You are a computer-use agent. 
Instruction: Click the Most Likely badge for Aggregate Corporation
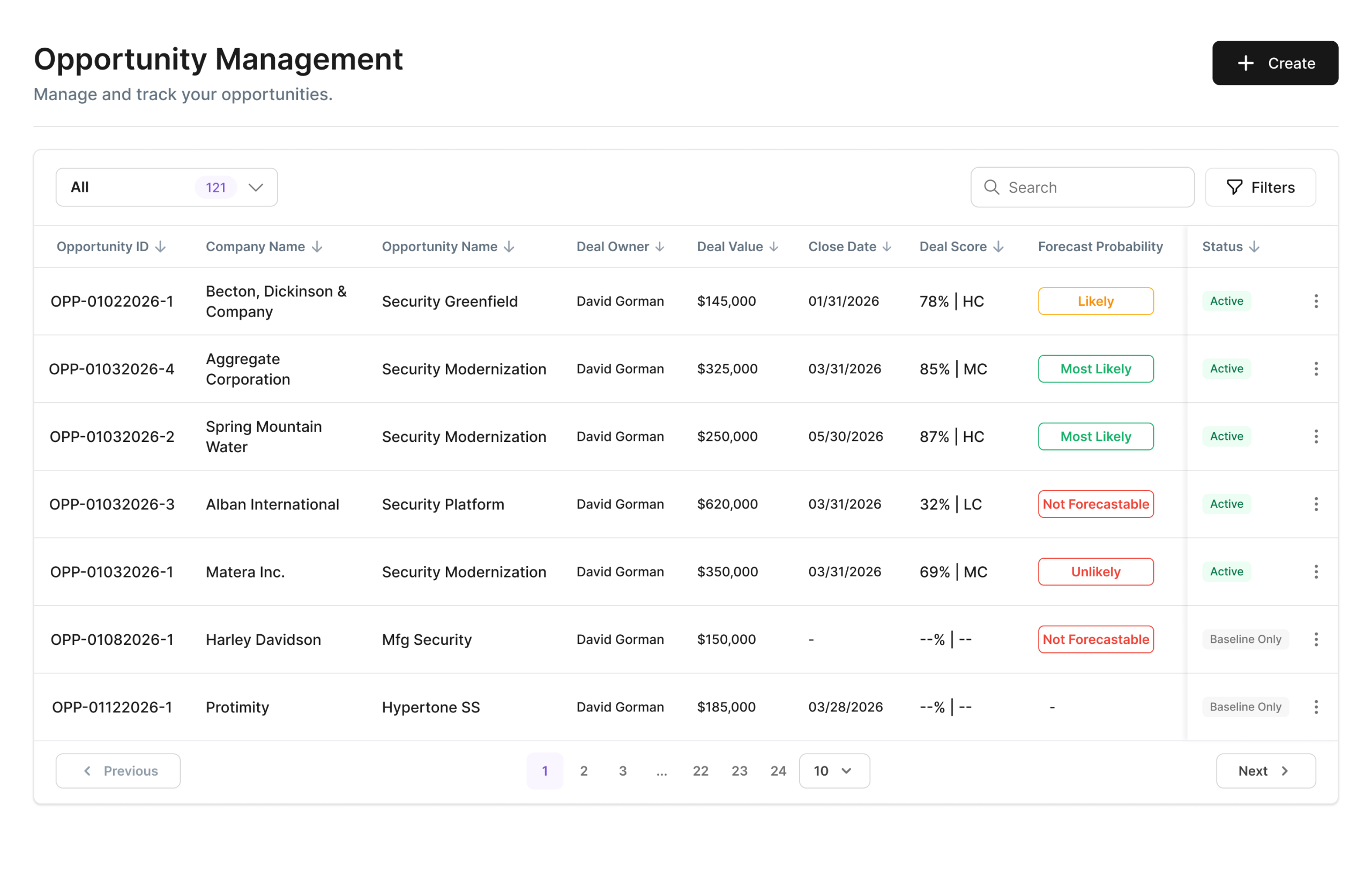pyautogui.click(x=1095, y=369)
